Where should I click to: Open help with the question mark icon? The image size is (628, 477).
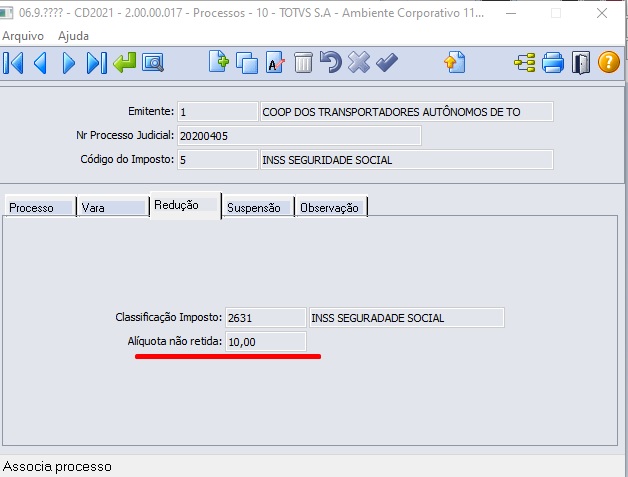tap(608, 62)
